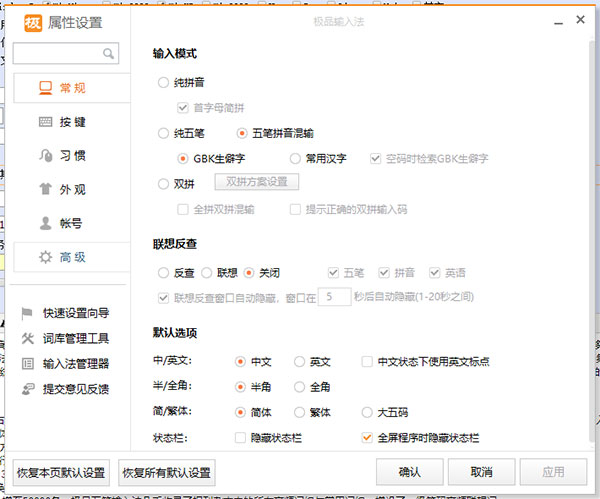
Task: Open 词库管理工具 tools icon
Action: pos(28,338)
